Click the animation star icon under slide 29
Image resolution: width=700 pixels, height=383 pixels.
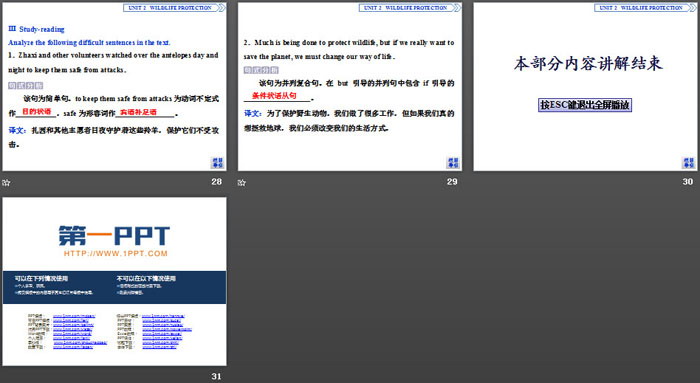click(242, 183)
